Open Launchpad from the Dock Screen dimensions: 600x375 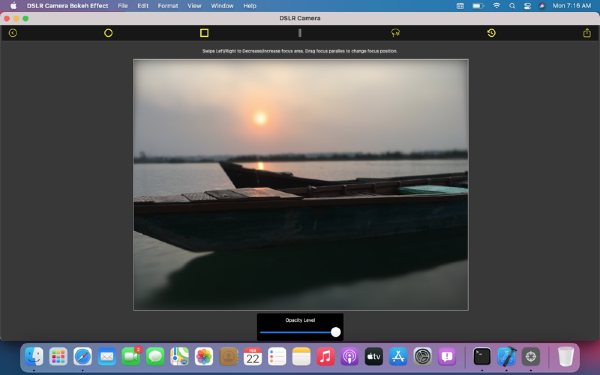click(x=58, y=357)
